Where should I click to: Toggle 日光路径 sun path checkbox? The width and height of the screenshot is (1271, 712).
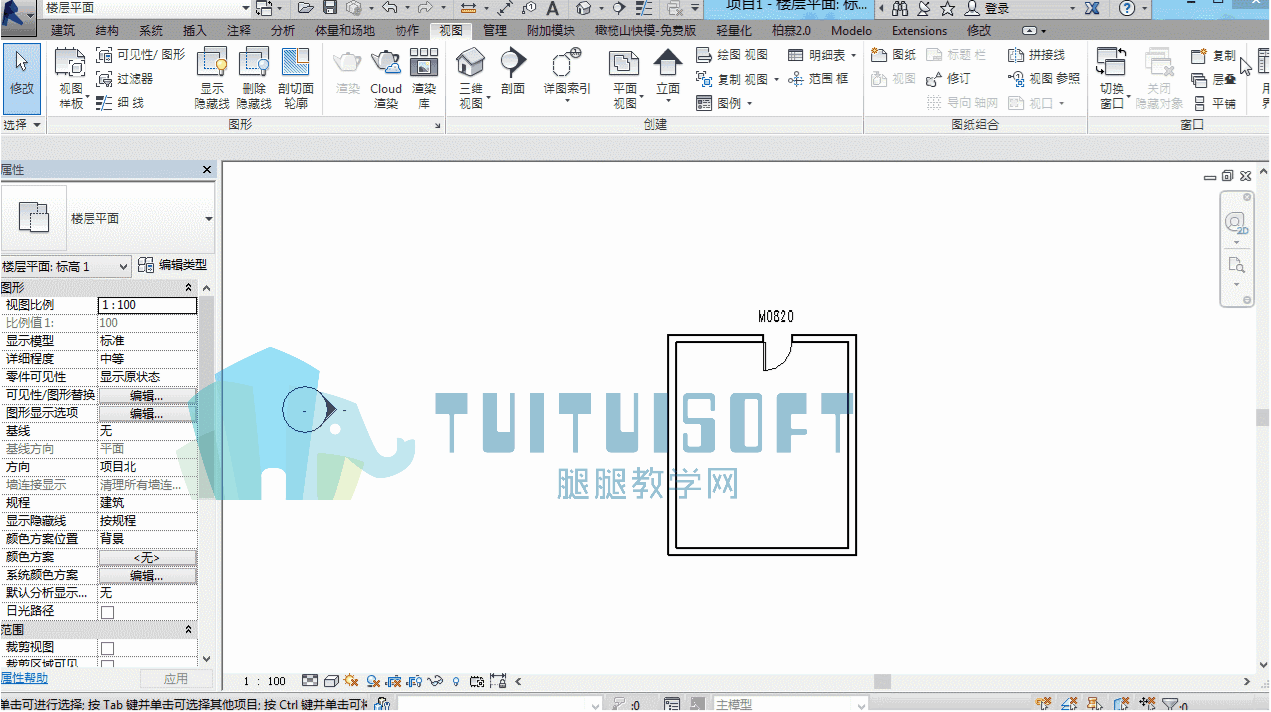[x=108, y=612]
